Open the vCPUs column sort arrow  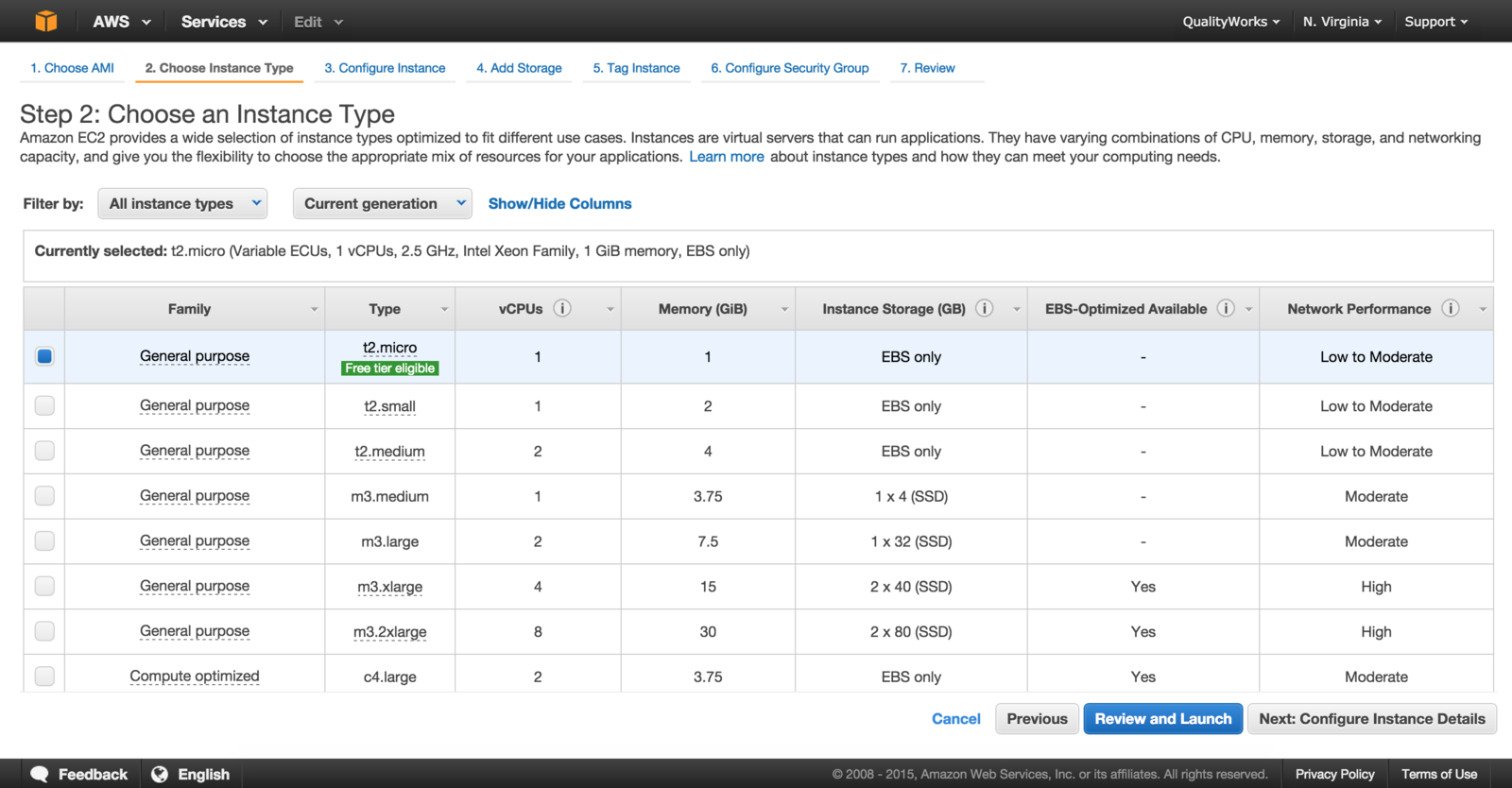[x=610, y=309]
